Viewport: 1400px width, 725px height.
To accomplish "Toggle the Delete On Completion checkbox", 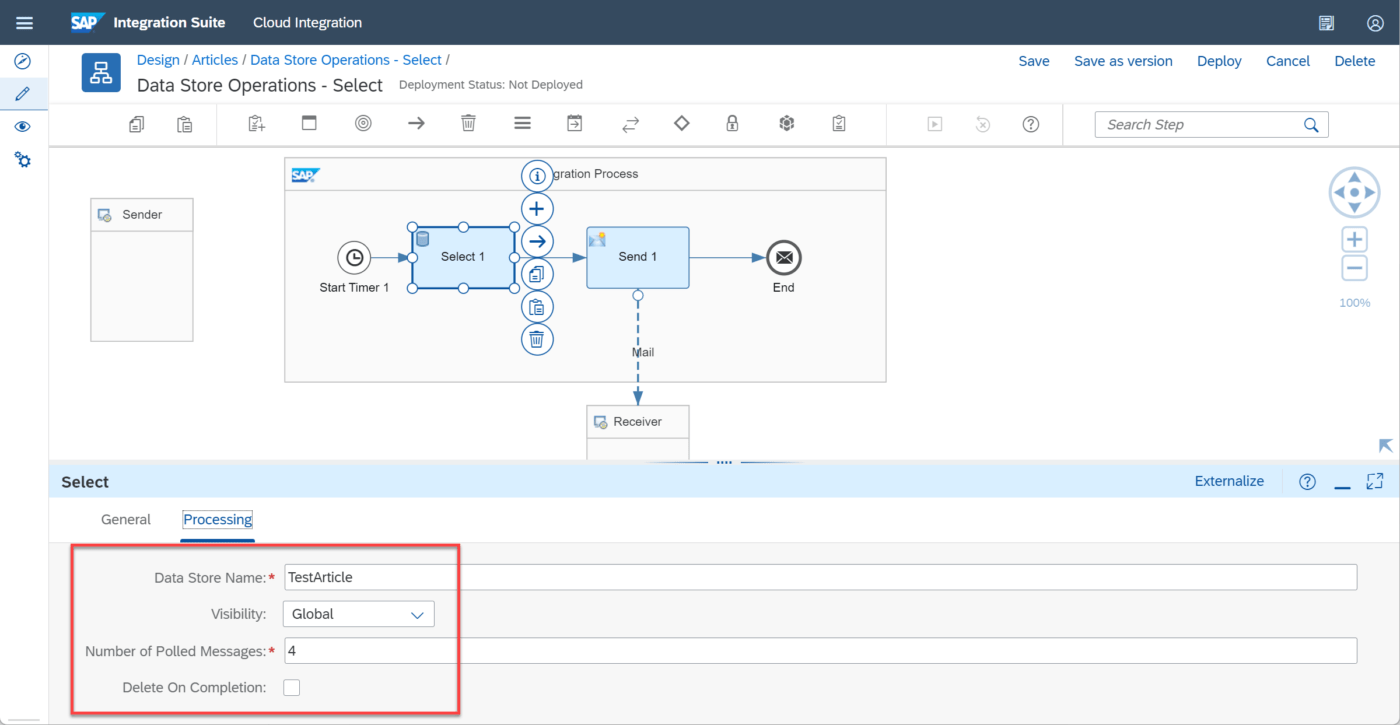I will [291, 687].
